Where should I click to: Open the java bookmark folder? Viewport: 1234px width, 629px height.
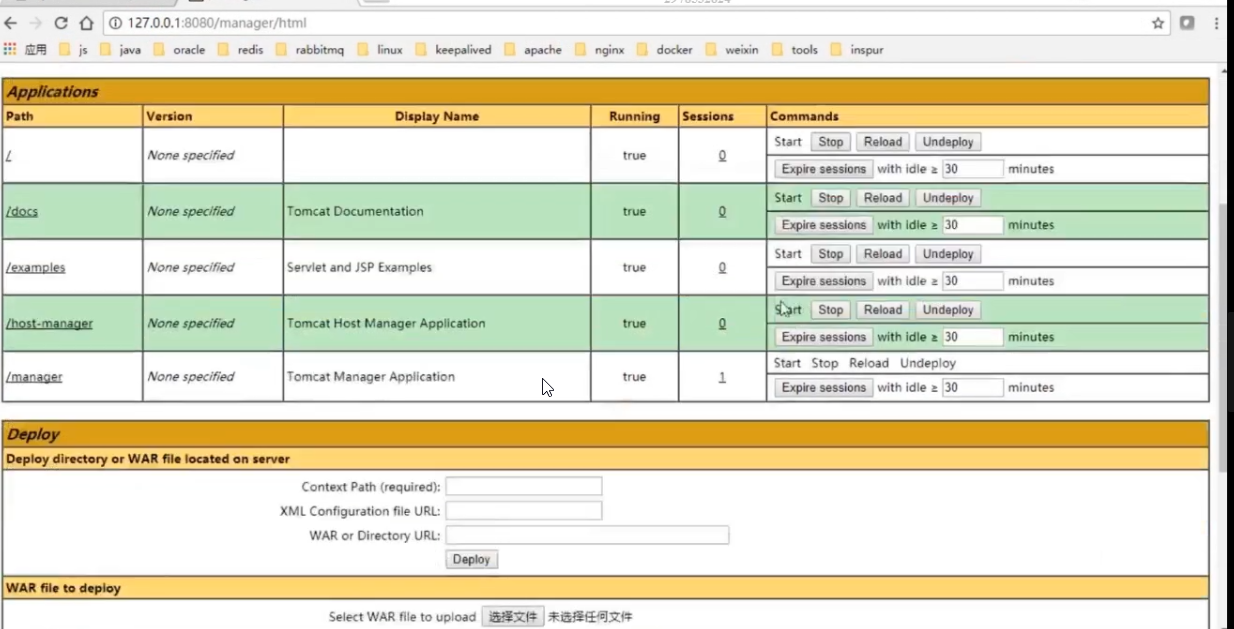(x=121, y=49)
